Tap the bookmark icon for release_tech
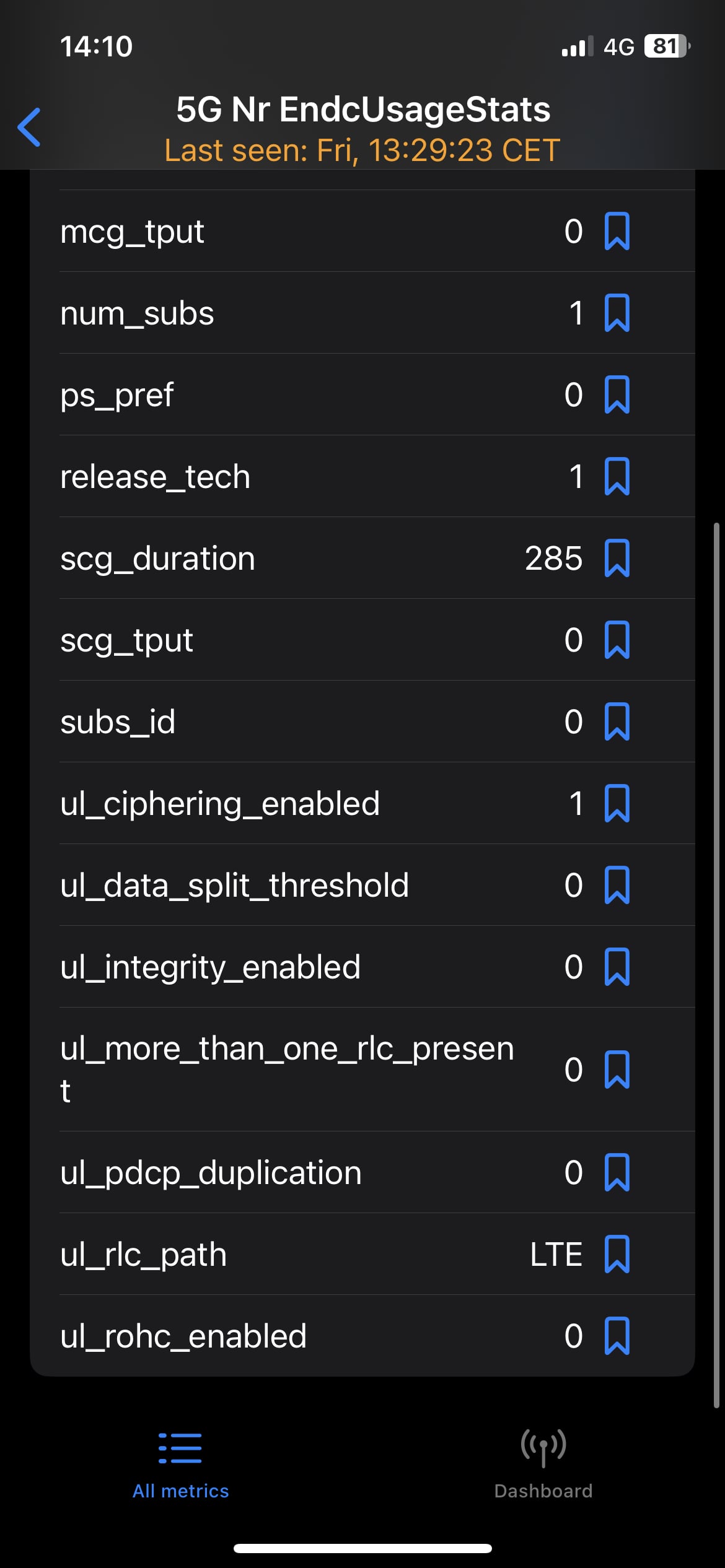The height and width of the screenshot is (1568, 725). pos(617,476)
